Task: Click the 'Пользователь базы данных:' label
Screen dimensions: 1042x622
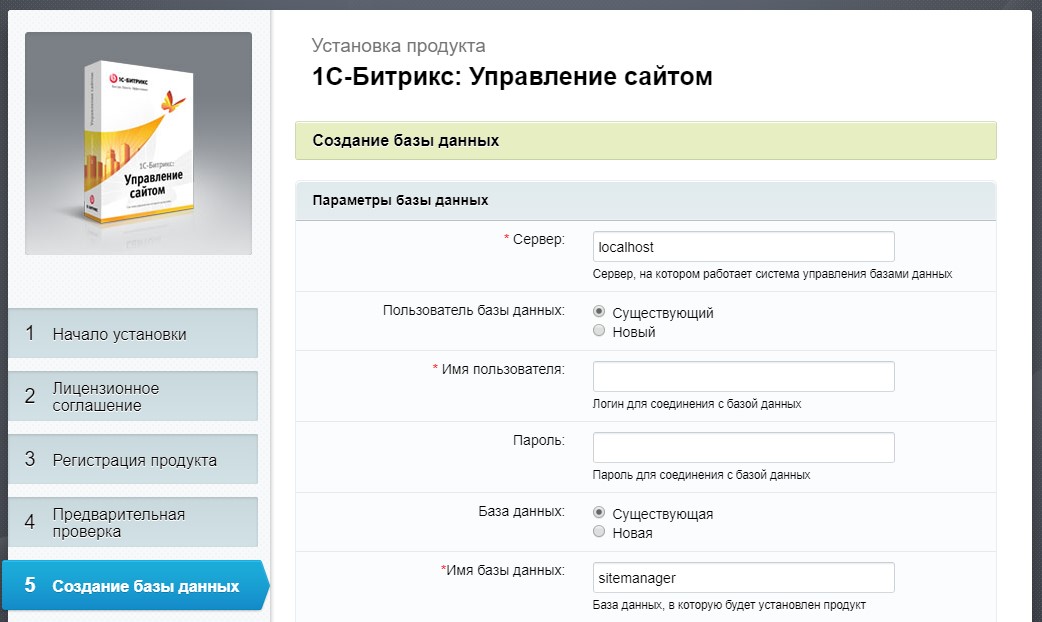Action: click(x=474, y=310)
